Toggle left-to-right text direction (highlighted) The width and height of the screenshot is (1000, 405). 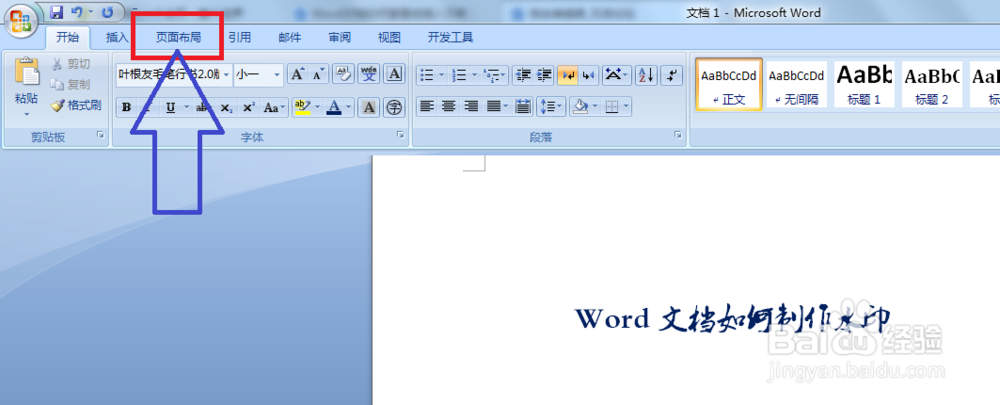pos(567,75)
